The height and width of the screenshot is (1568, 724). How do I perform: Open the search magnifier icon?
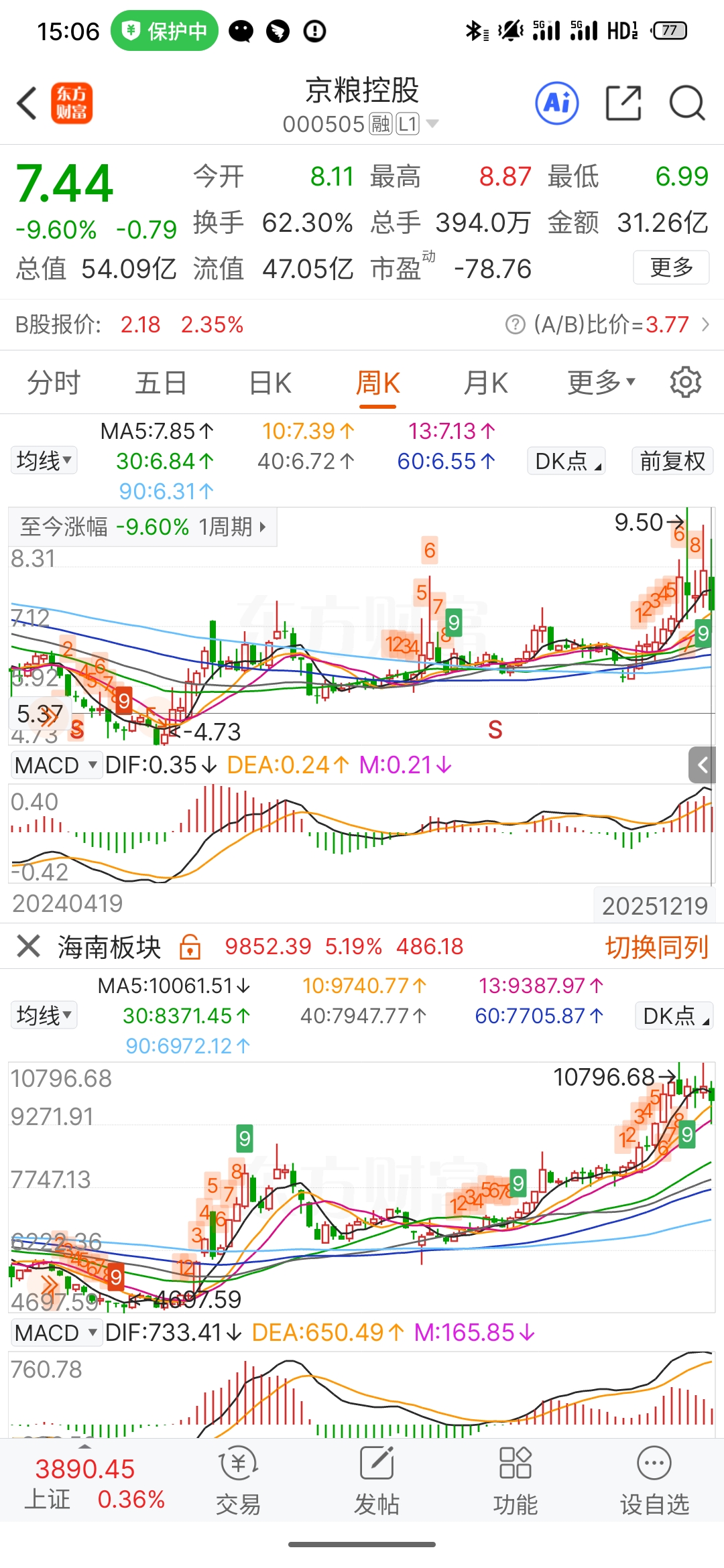(687, 103)
